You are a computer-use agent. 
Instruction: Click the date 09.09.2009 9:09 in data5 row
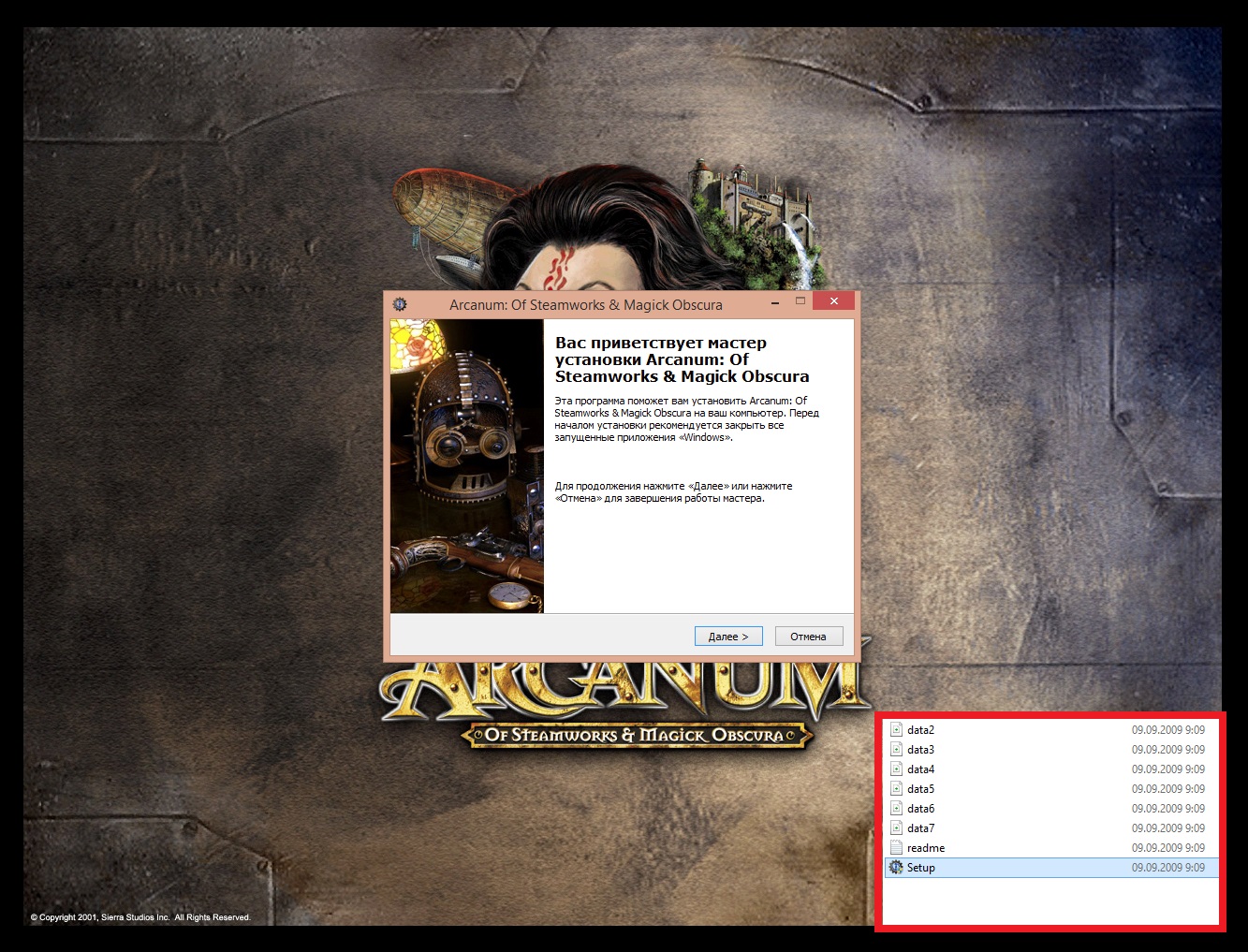pos(1168,789)
